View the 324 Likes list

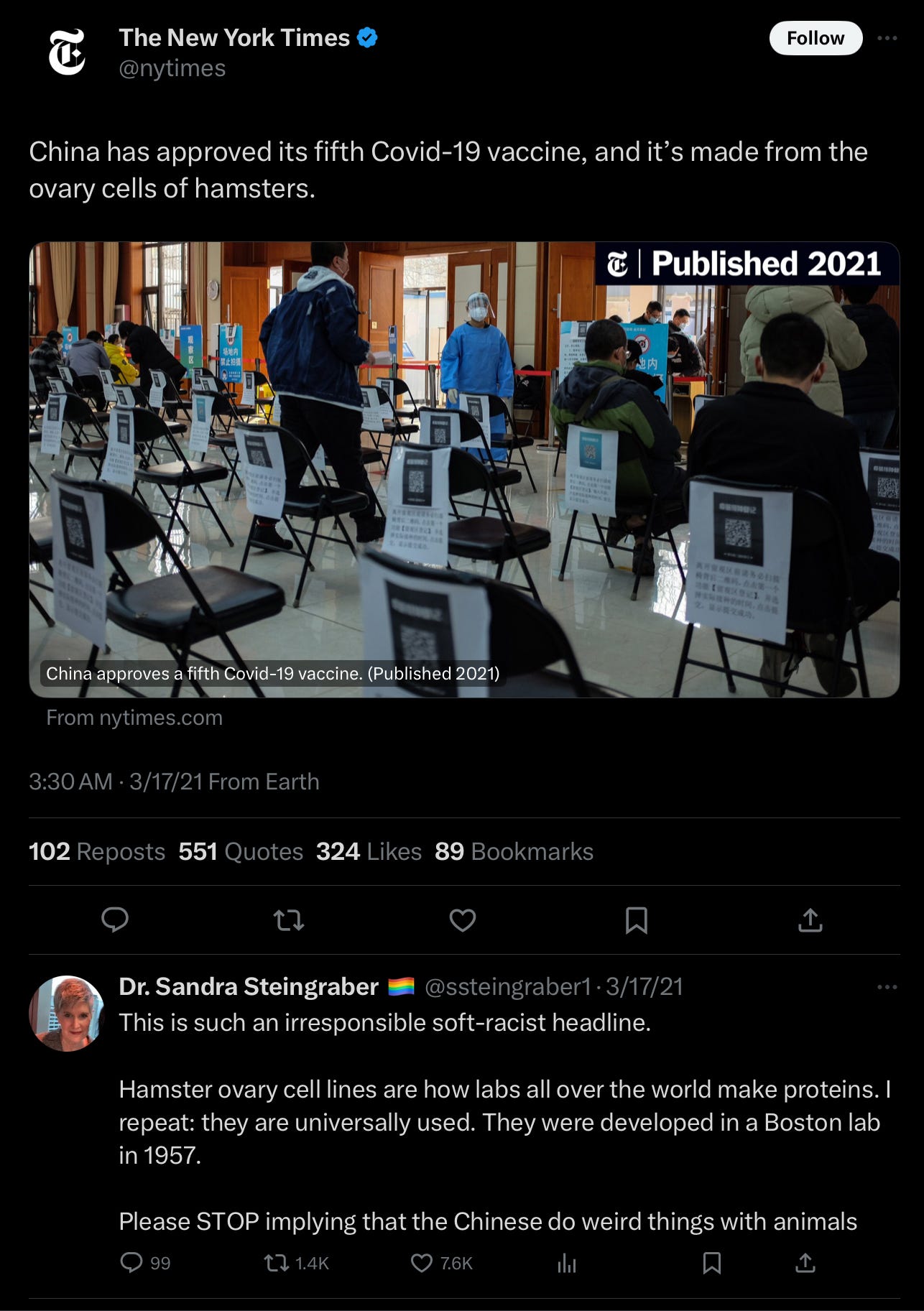[369, 851]
